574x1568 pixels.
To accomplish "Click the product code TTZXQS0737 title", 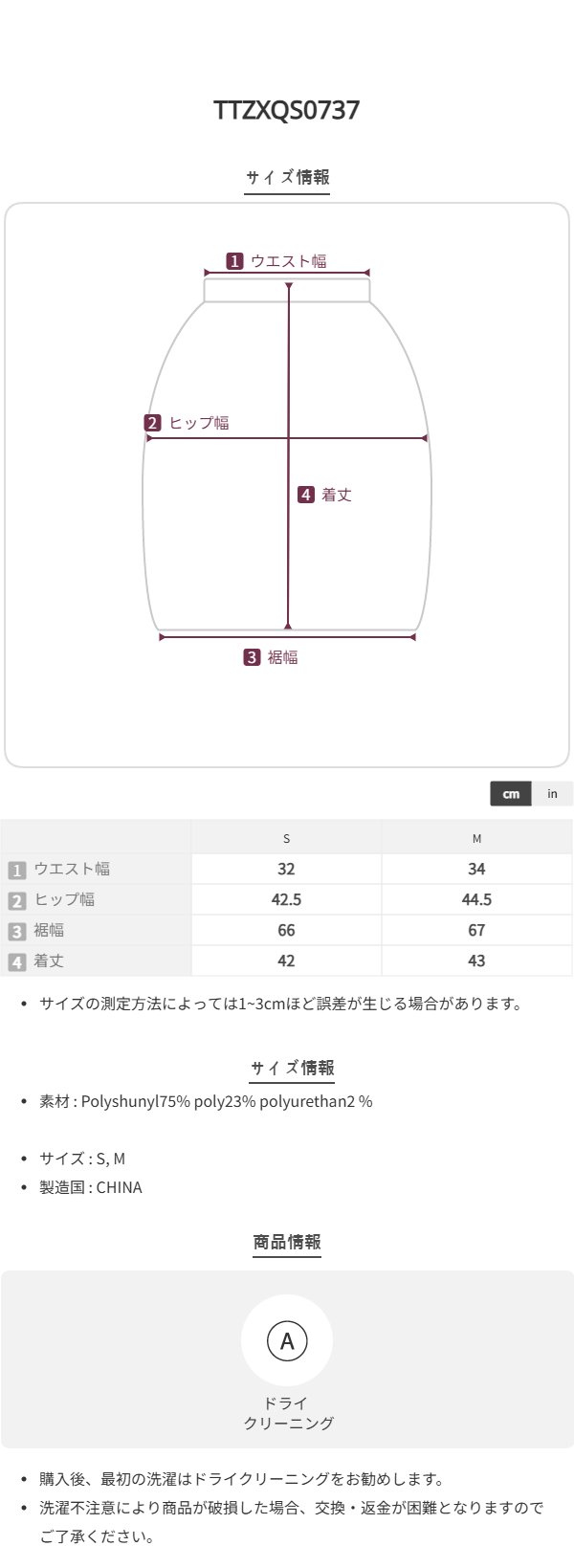I will (x=287, y=110).
